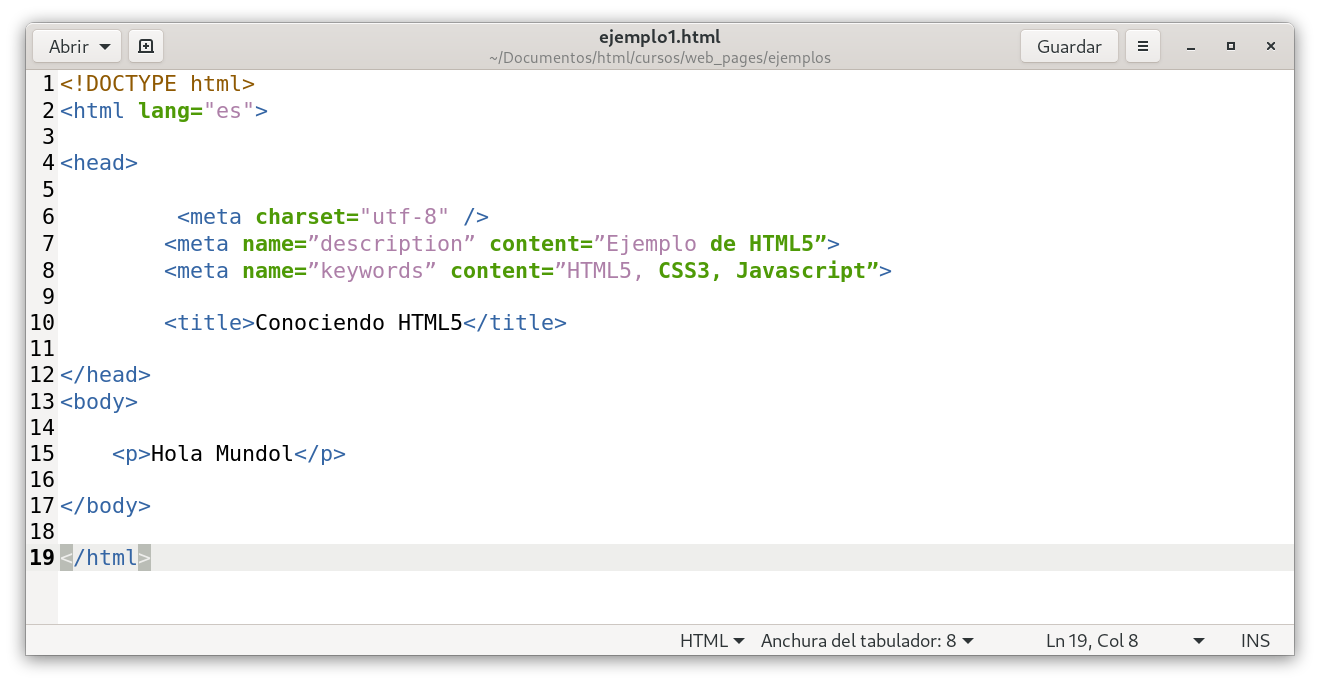Click the new document icon

[146, 46]
